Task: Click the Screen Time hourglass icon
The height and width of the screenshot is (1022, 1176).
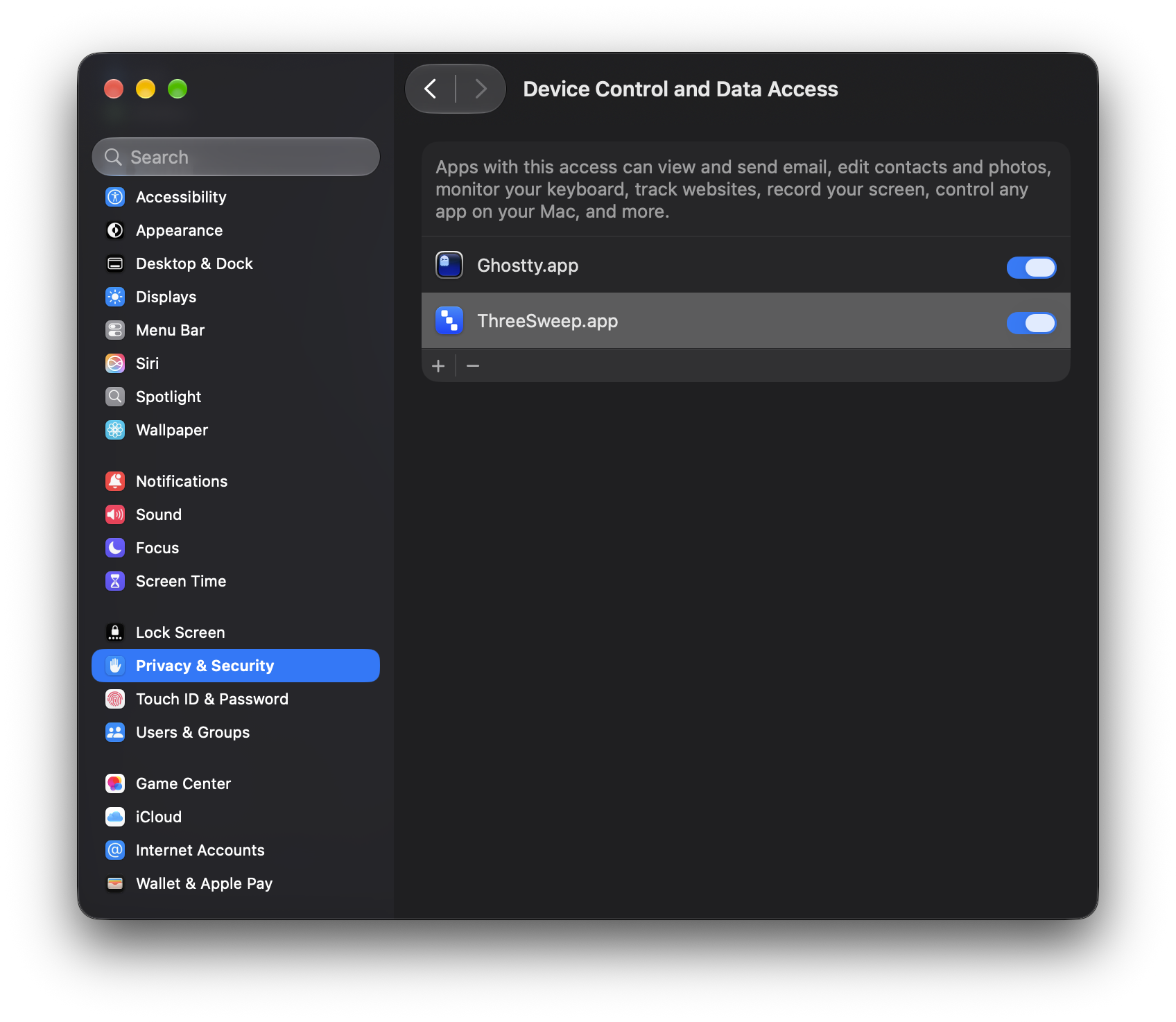Action: (x=115, y=581)
